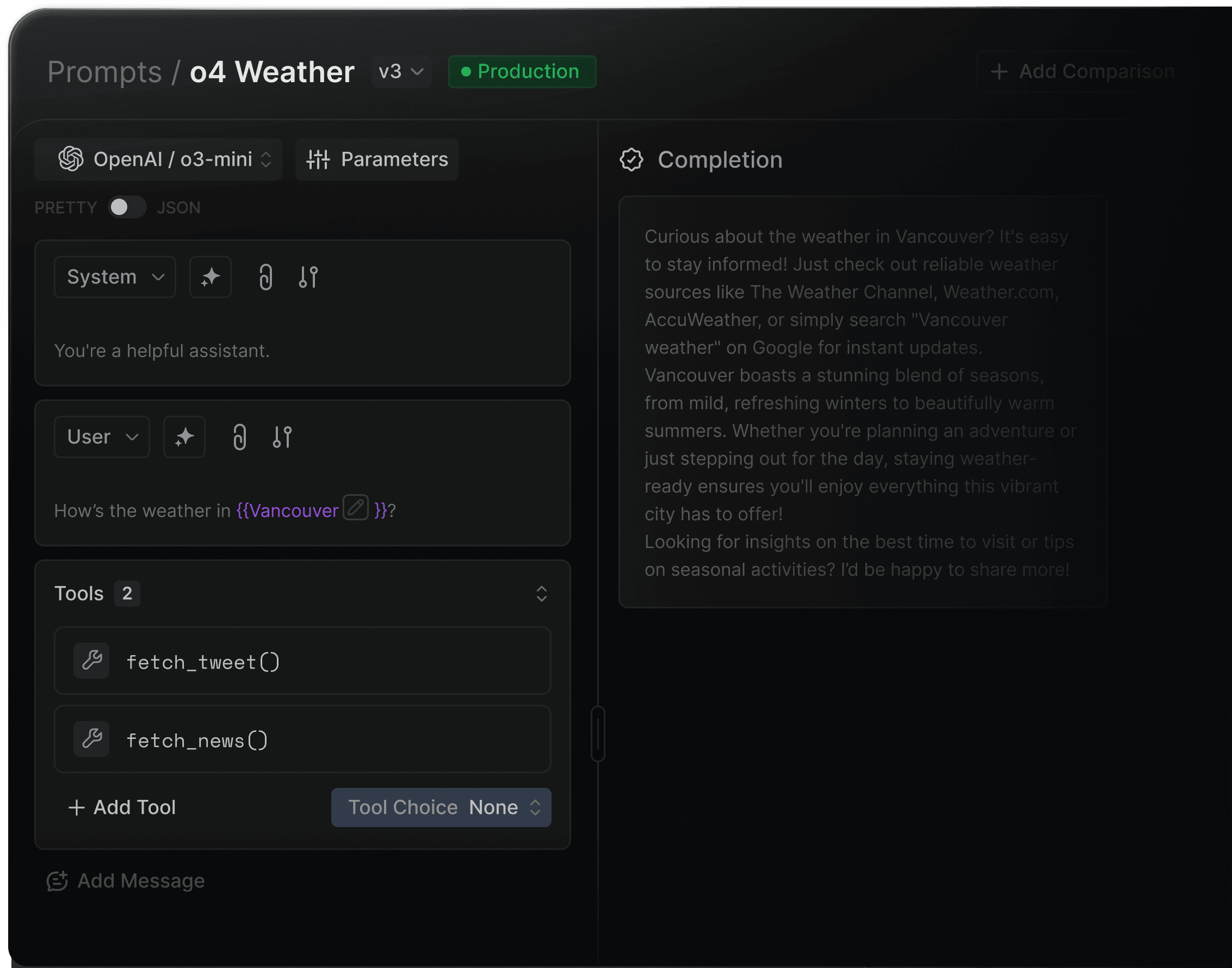Open Tool Choice None selector

pos(441,807)
